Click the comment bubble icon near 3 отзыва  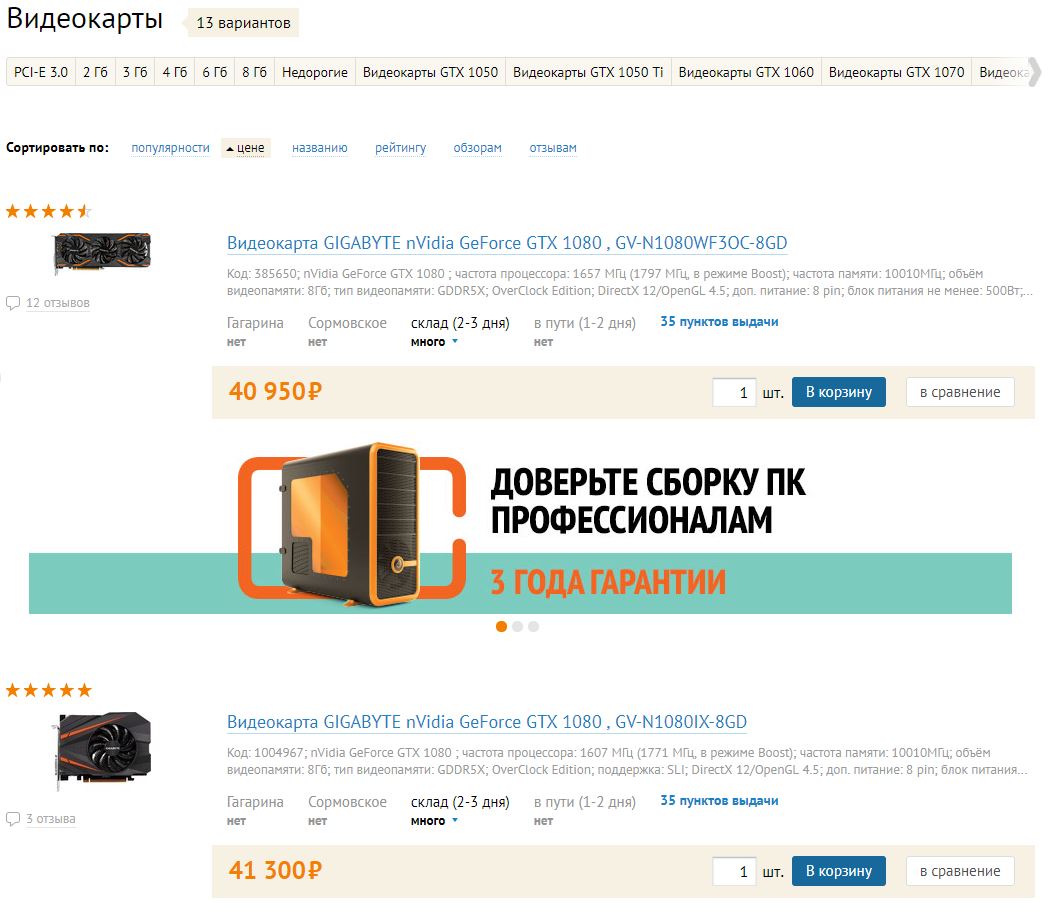click(x=13, y=819)
